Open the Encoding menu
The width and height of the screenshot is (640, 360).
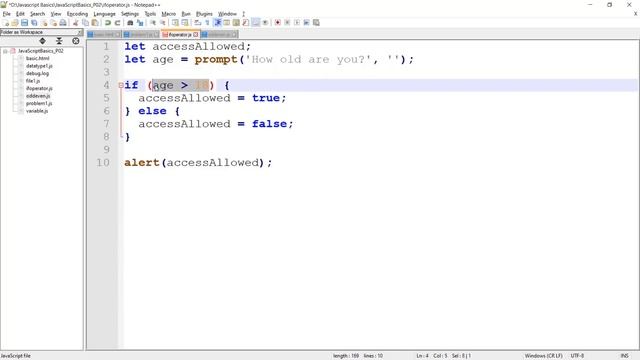[x=77, y=14]
